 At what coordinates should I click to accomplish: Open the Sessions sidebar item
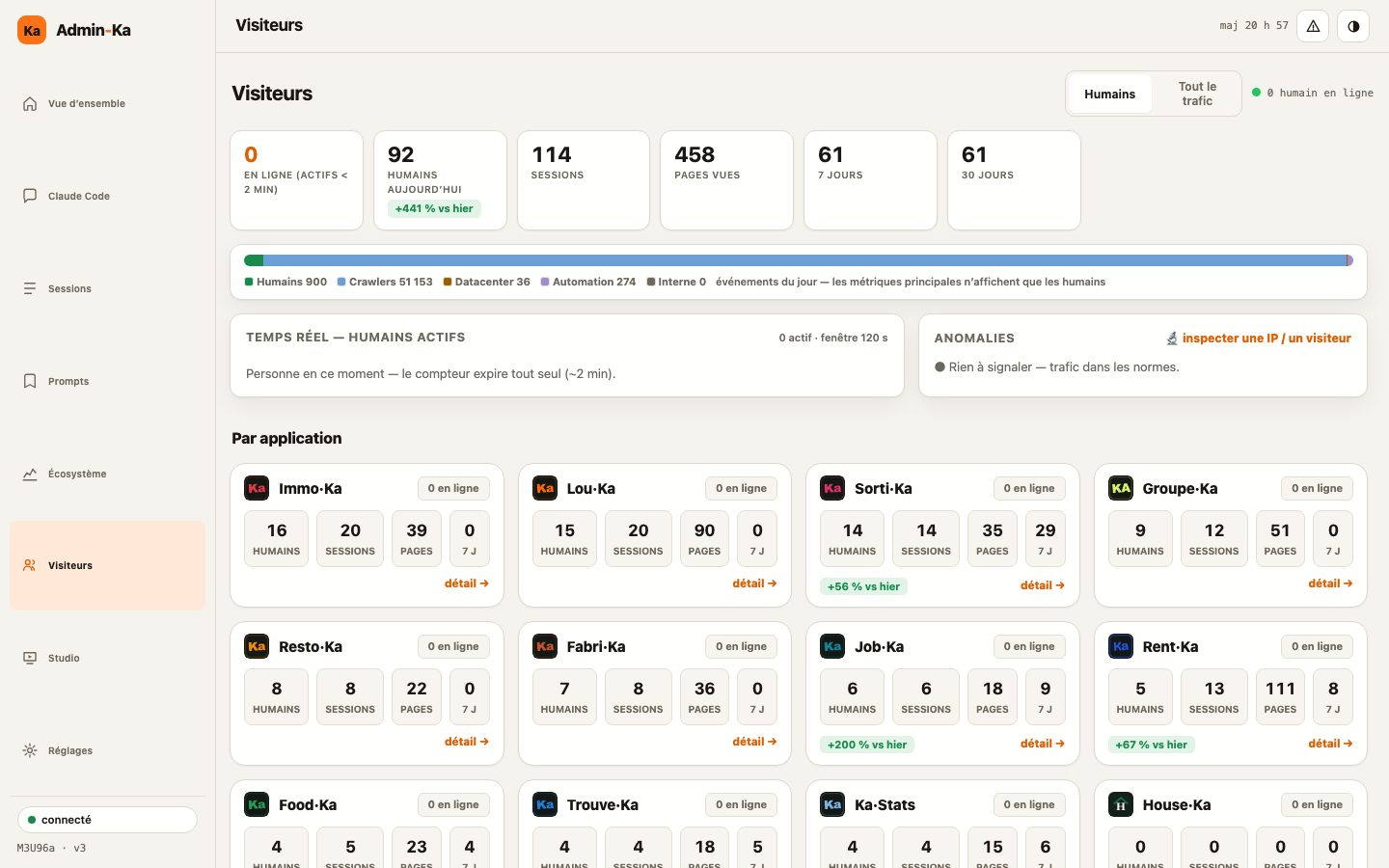coord(107,288)
